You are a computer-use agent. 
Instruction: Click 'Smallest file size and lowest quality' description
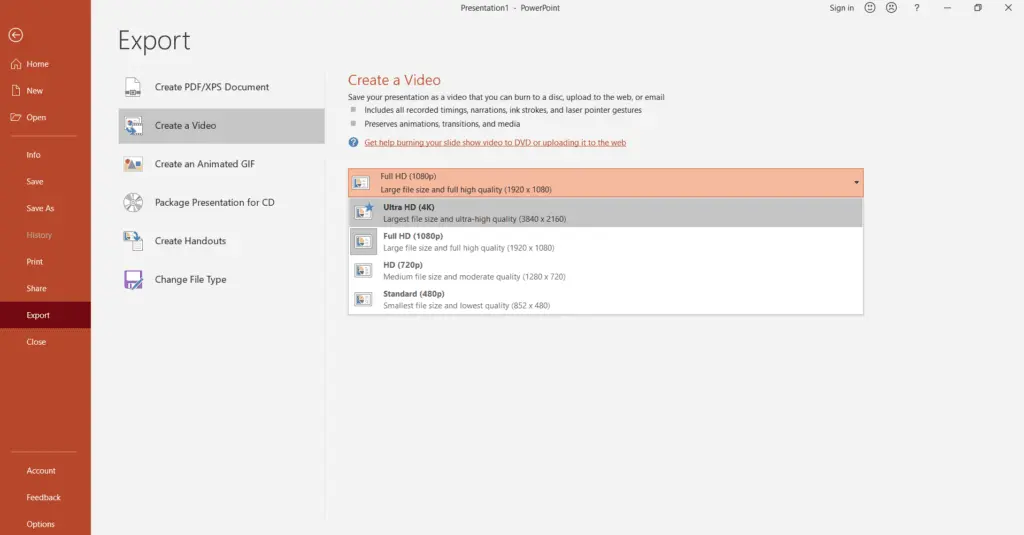[x=466, y=305]
